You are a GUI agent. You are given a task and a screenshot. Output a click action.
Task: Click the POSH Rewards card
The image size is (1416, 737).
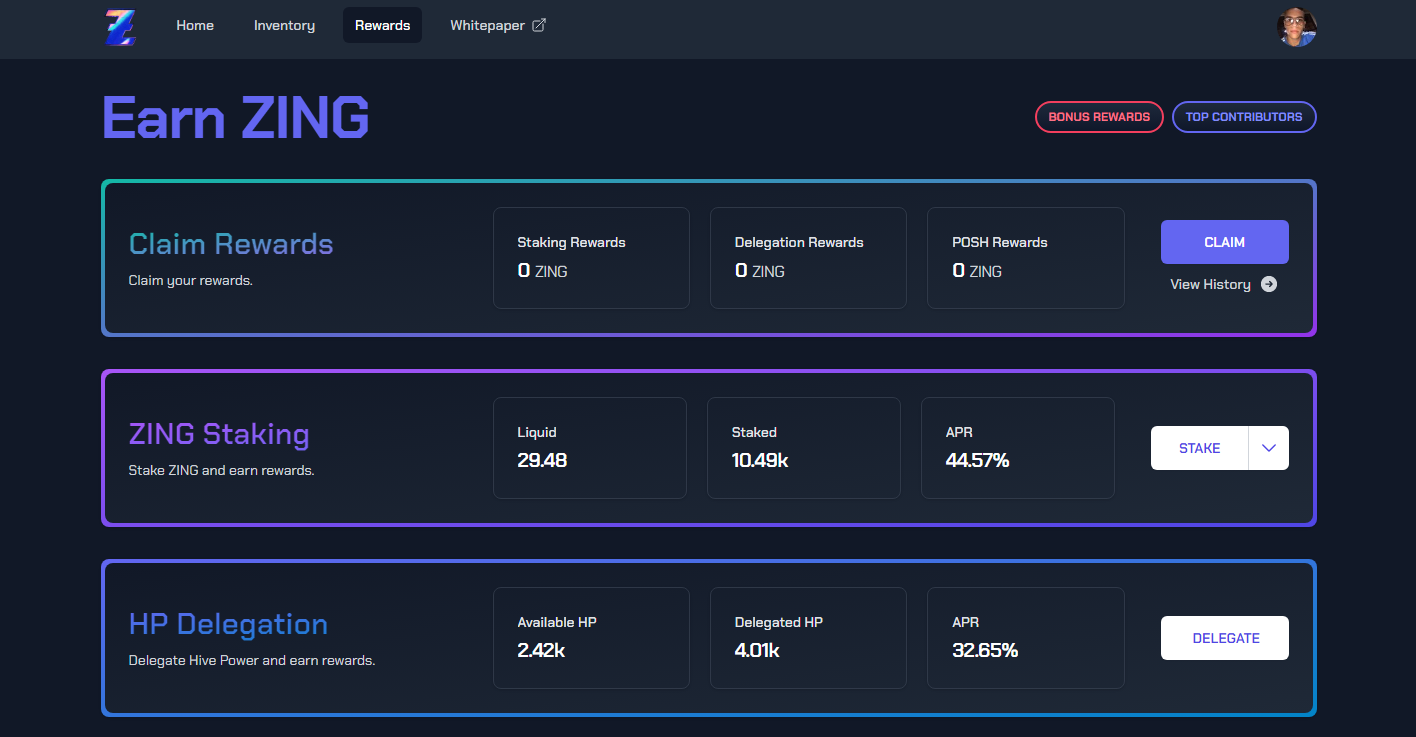[x=1026, y=258]
